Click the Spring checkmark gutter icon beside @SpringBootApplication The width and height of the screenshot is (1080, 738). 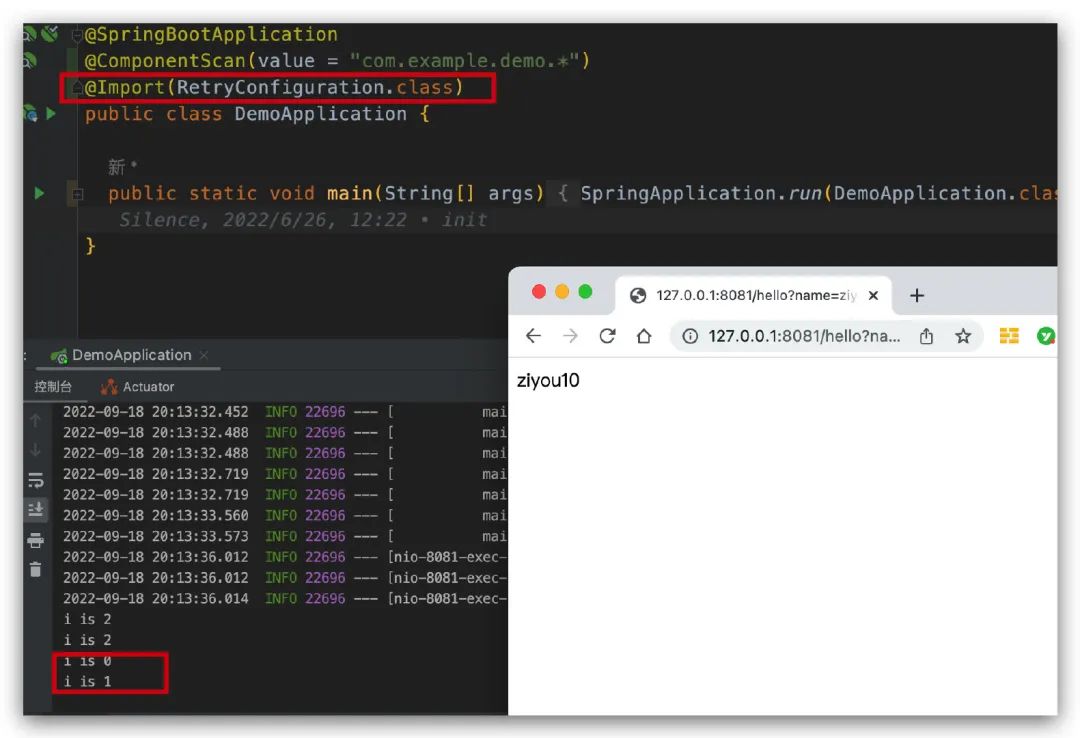click(x=50, y=33)
